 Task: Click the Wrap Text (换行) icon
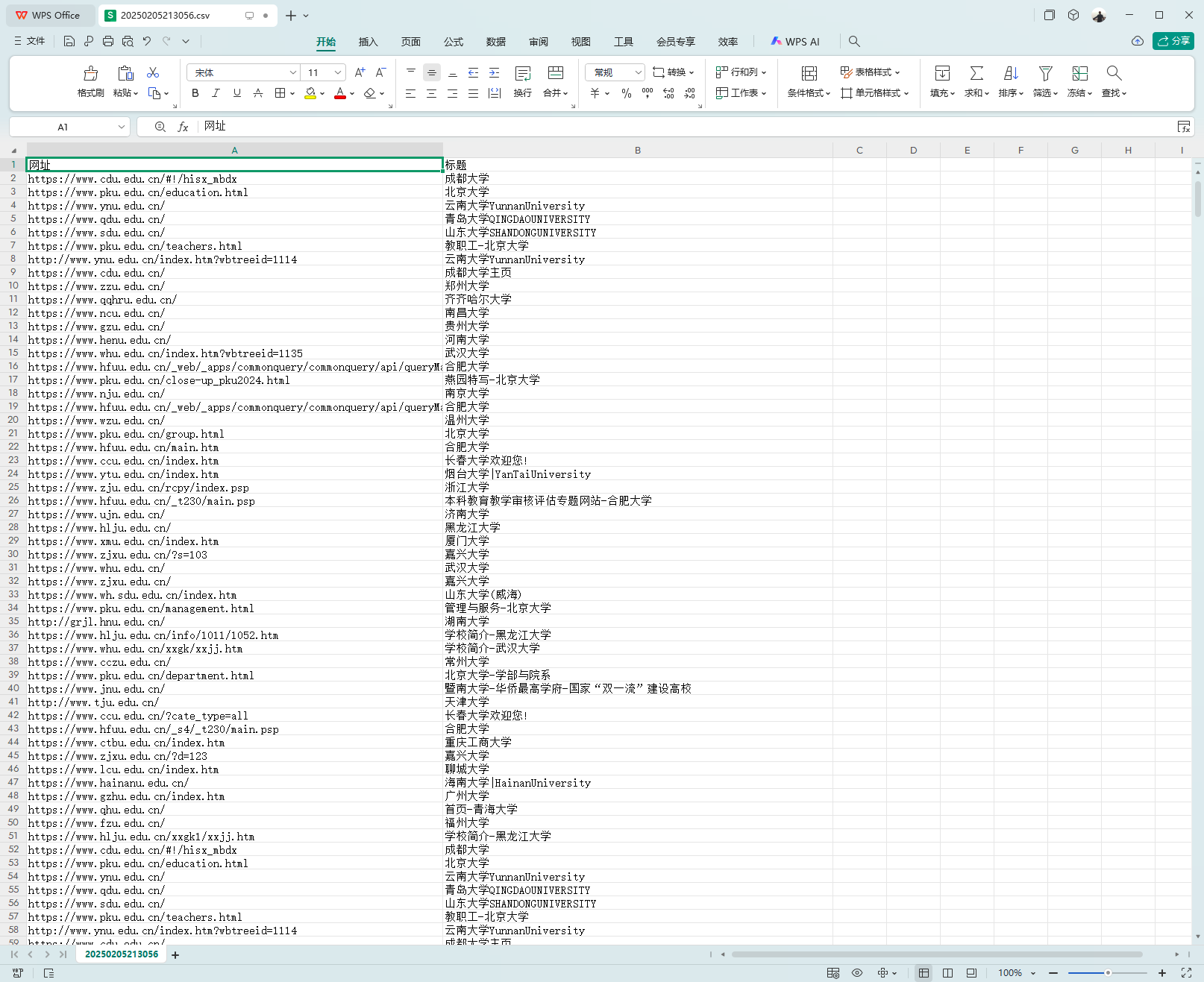tap(522, 73)
